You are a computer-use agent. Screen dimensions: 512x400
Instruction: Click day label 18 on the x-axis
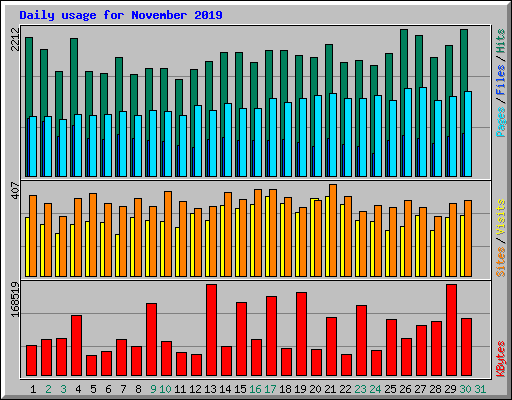[285, 389]
